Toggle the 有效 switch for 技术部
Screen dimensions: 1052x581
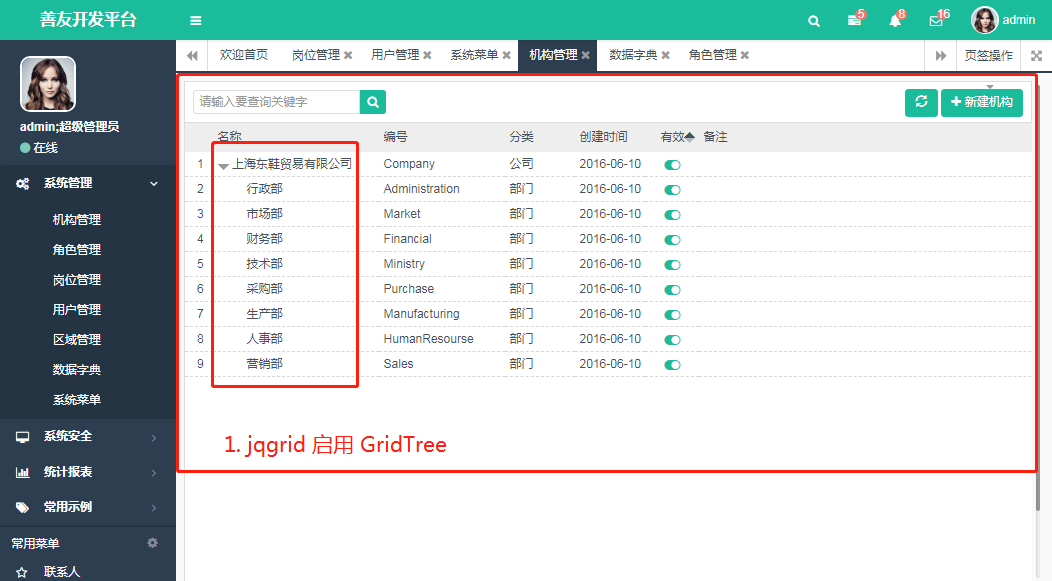point(672,264)
